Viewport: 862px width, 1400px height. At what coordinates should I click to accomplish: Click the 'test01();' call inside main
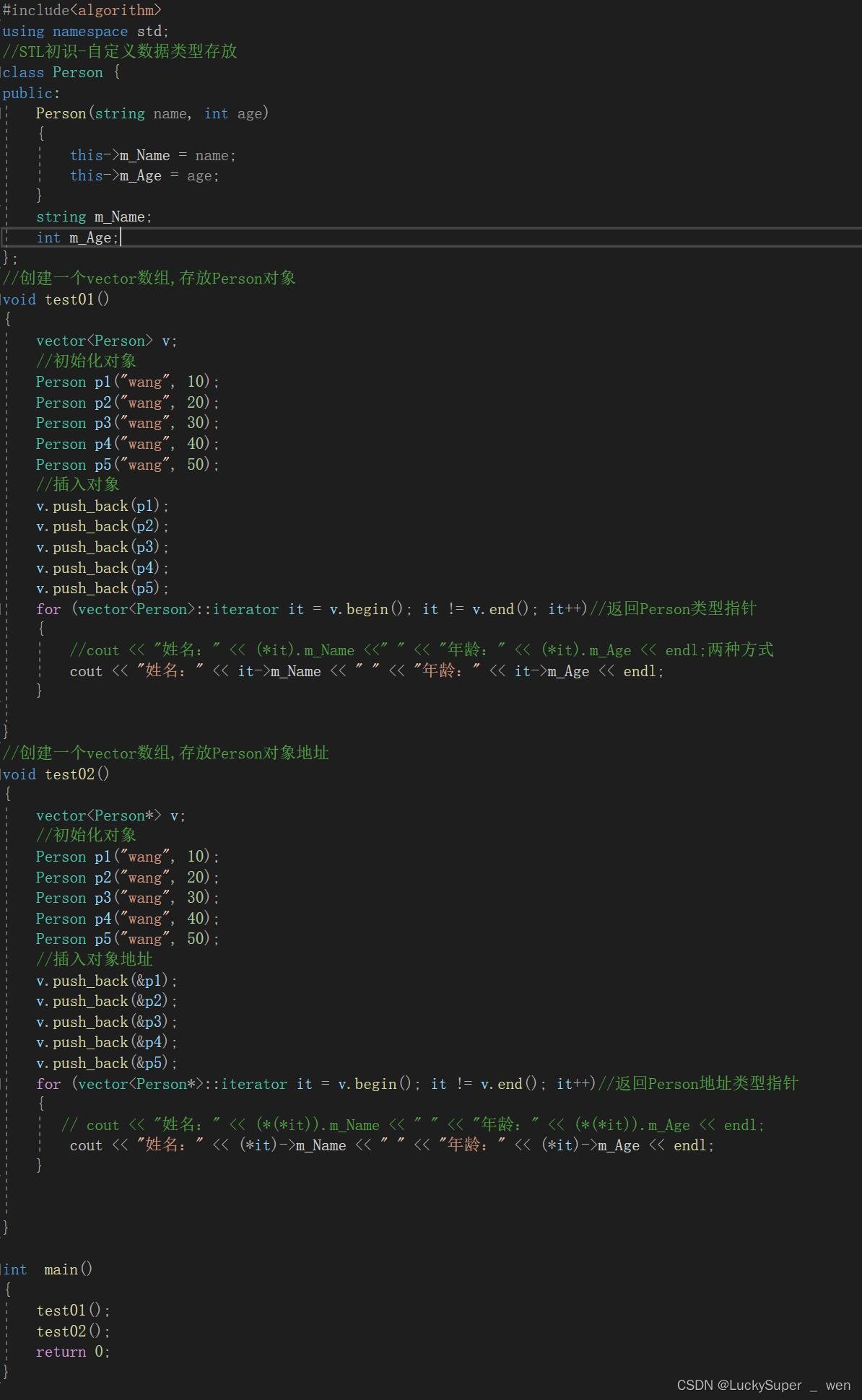point(73,1311)
